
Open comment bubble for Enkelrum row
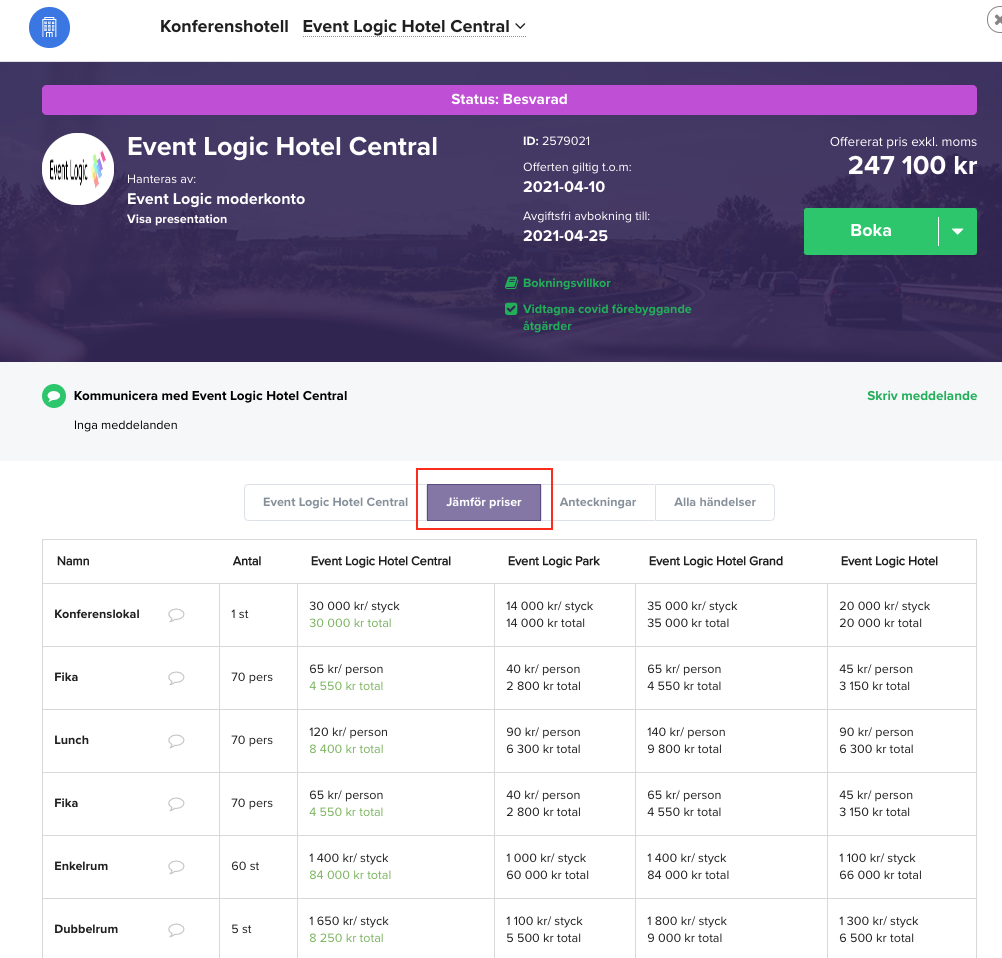tap(176, 867)
